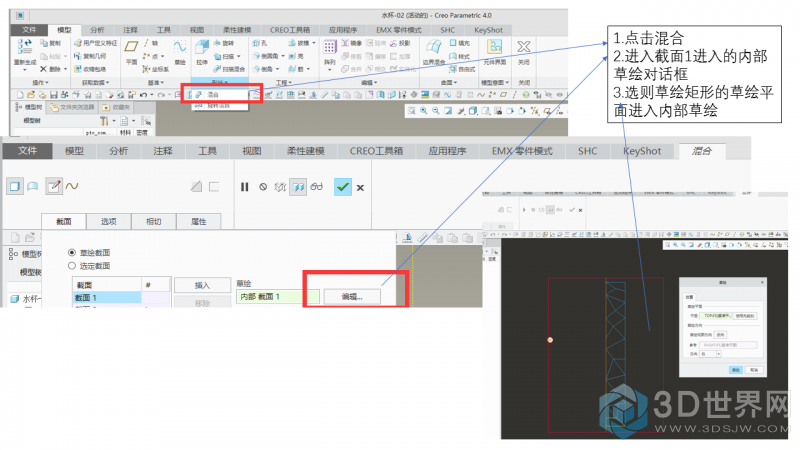
Task: Select the 孔 (Hole) tool
Action: coord(260,43)
